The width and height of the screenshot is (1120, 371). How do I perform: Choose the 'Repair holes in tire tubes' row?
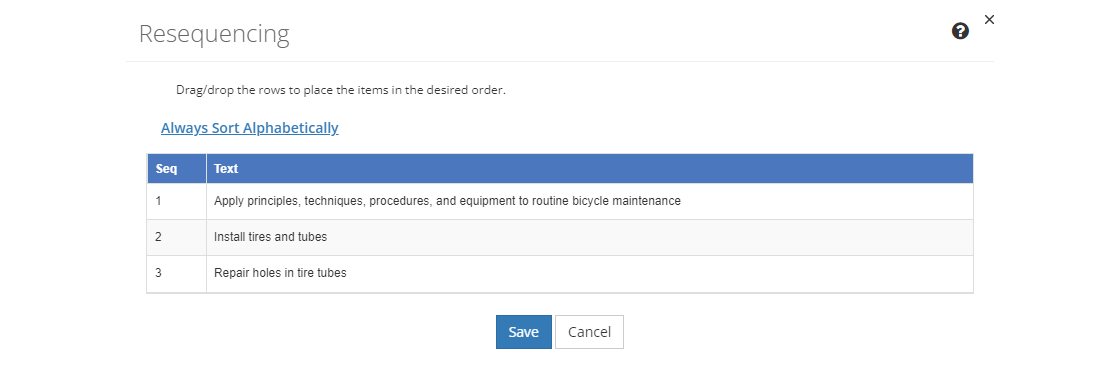[x=560, y=274]
